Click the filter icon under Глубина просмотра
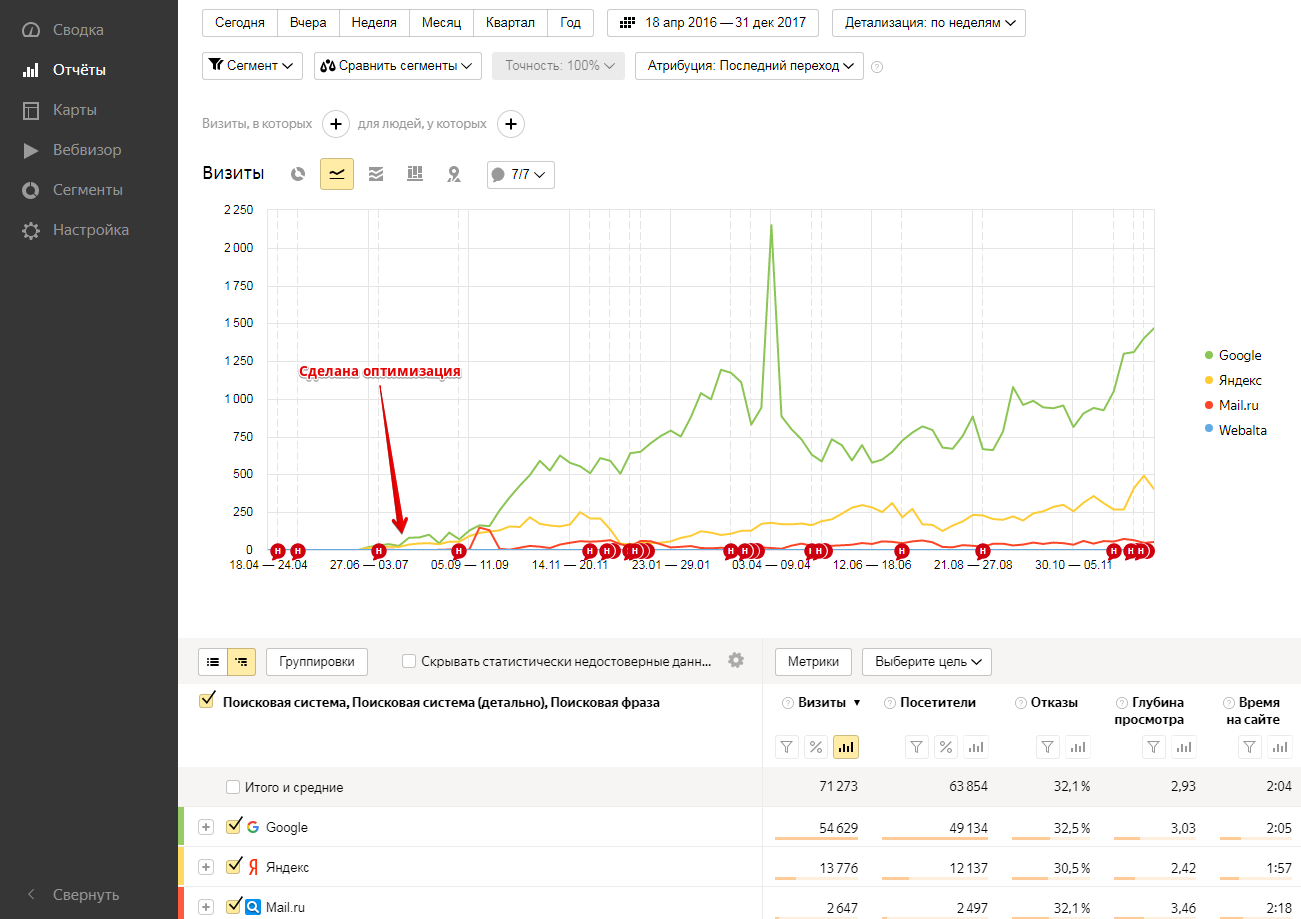The width and height of the screenshot is (1301, 919). point(1155,746)
